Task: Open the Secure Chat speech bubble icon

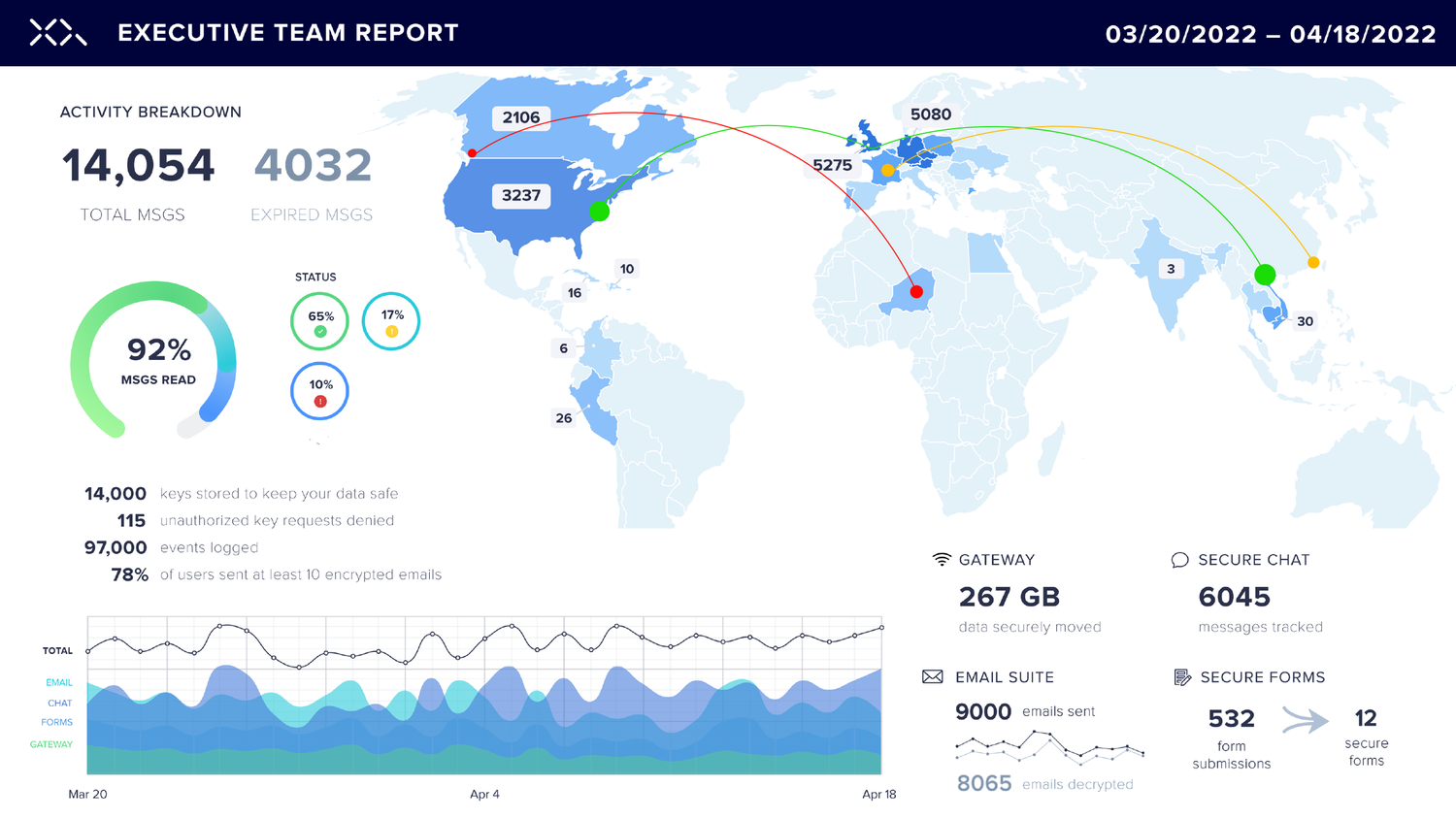Action: click(x=1178, y=559)
